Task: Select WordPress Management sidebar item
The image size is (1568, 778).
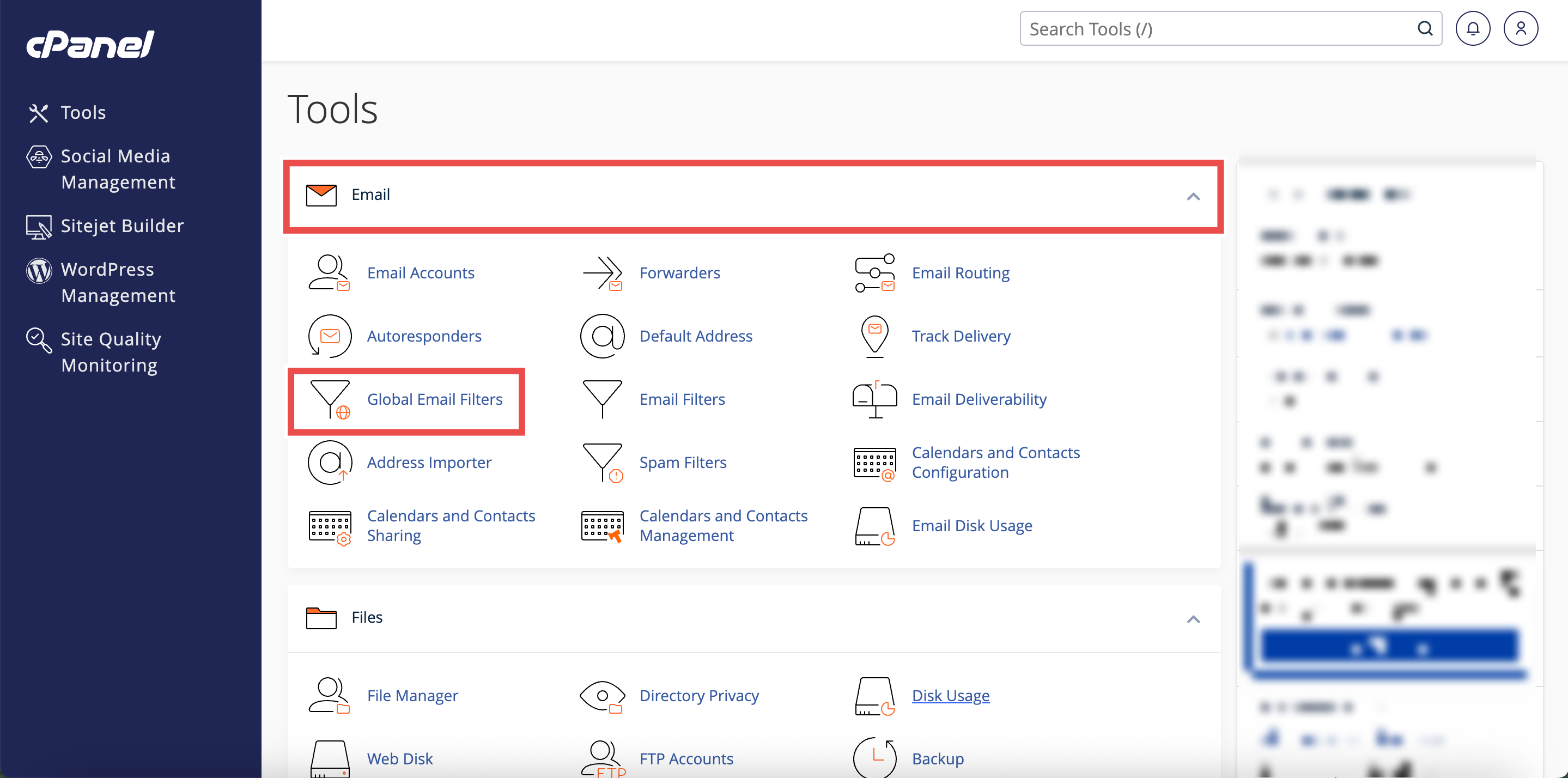Action: [x=118, y=282]
